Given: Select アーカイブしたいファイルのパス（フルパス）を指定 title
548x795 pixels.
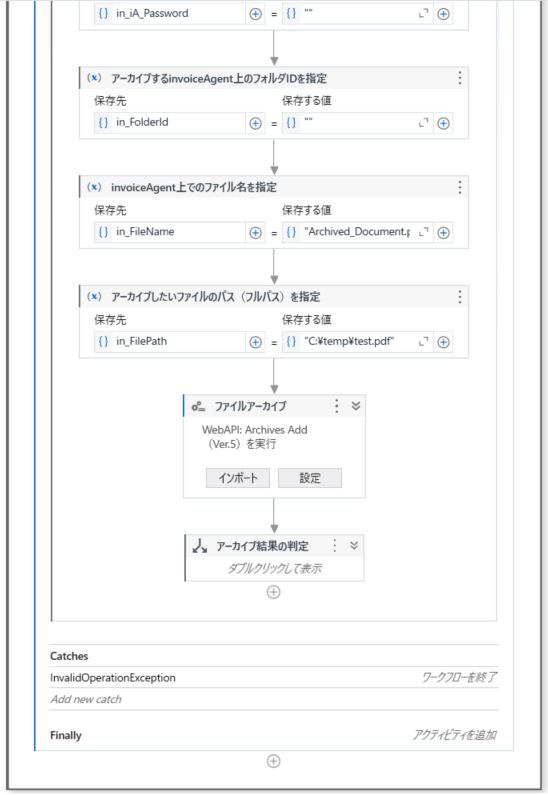Looking at the screenshot, I should [215, 297].
